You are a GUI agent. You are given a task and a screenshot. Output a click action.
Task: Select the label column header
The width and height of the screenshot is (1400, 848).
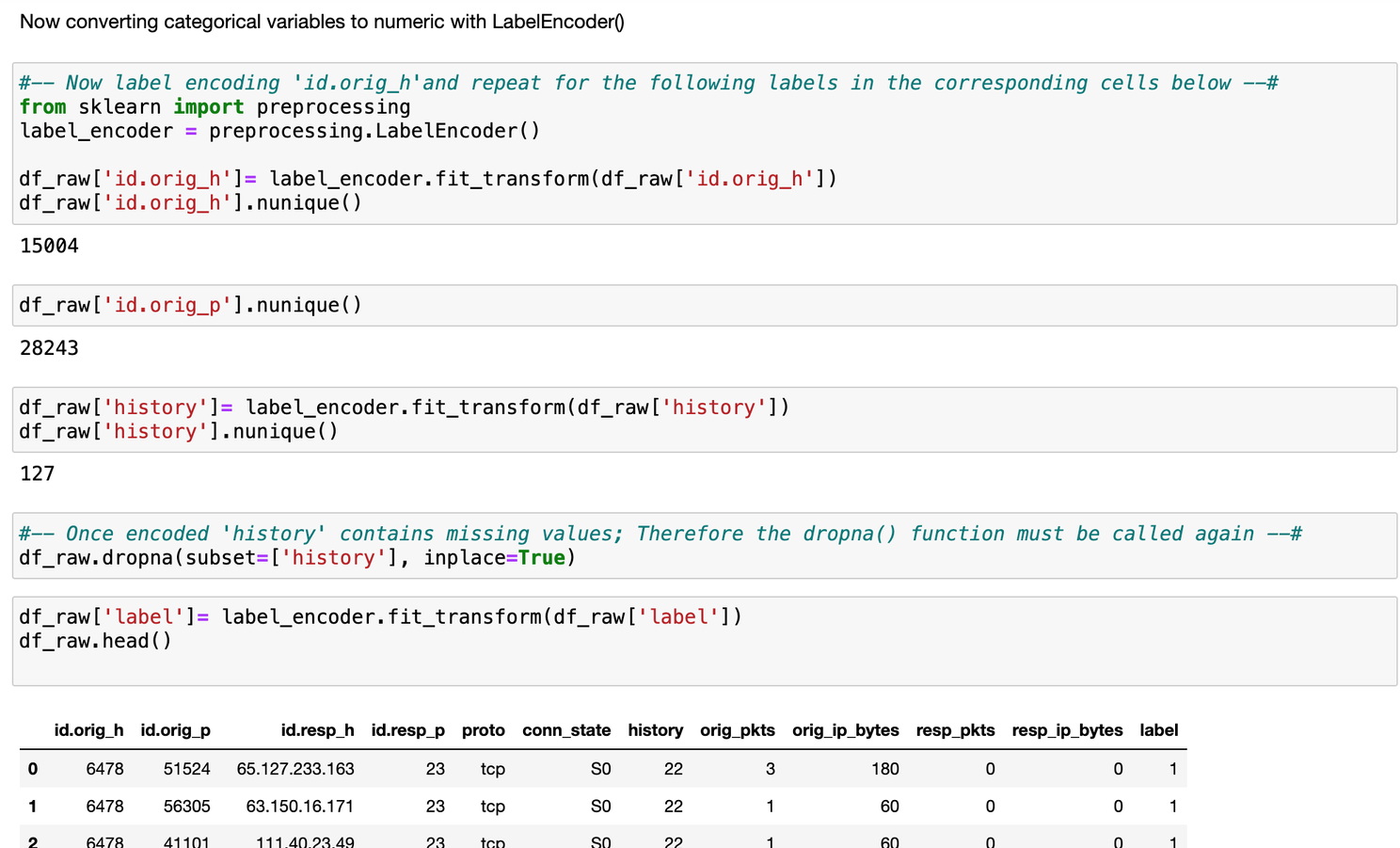1158,730
